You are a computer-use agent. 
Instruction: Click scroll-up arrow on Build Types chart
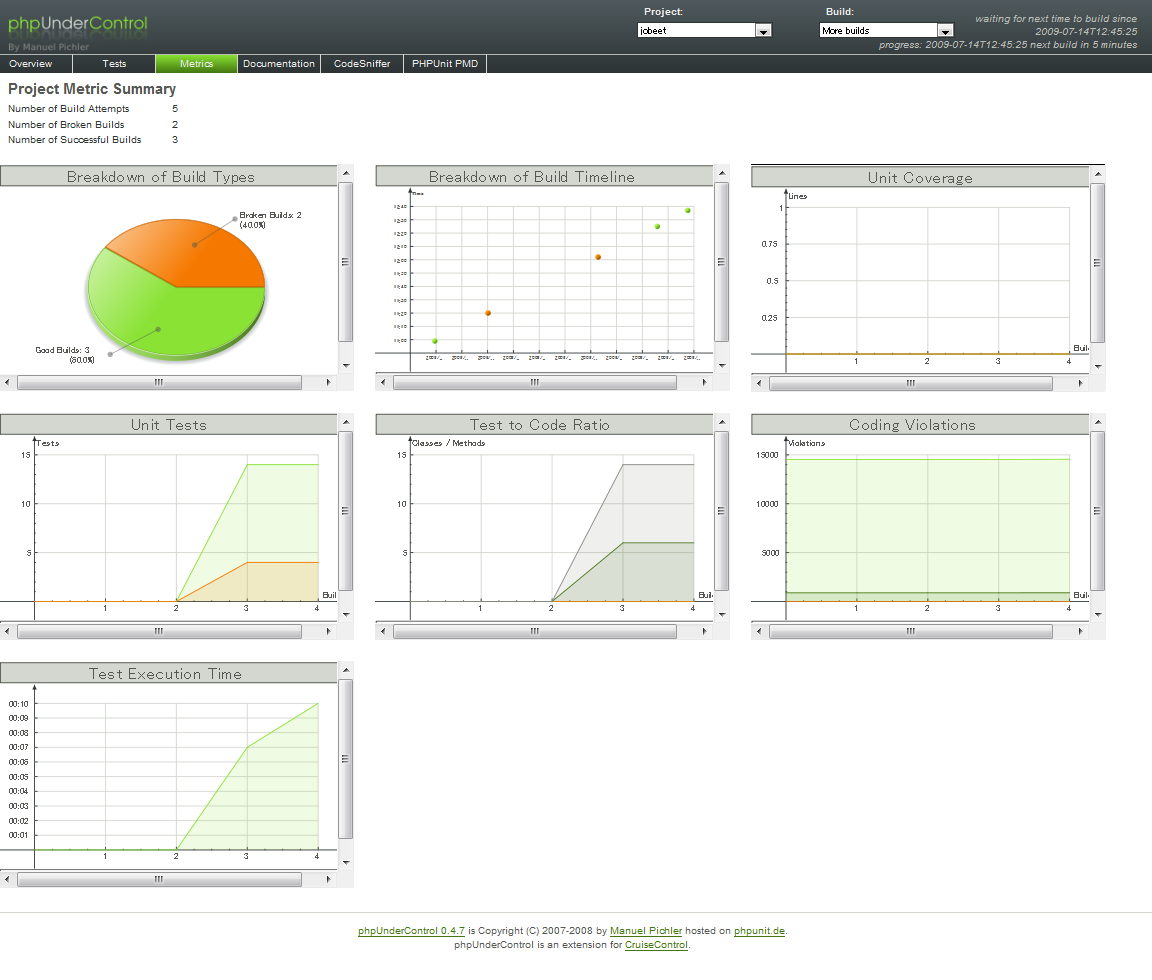pyautogui.click(x=346, y=173)
